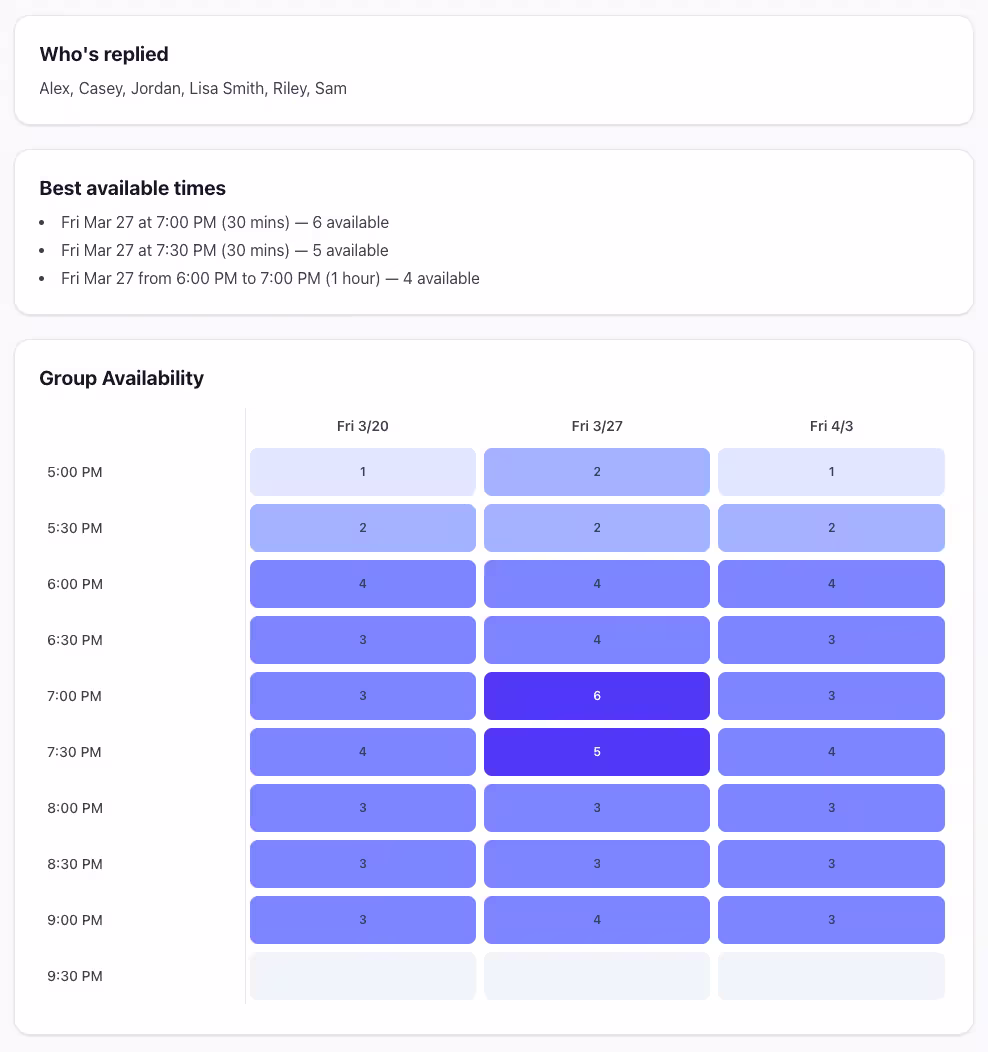
Task: Open the top suggestion showing 6 available
Action: point(225,222)
